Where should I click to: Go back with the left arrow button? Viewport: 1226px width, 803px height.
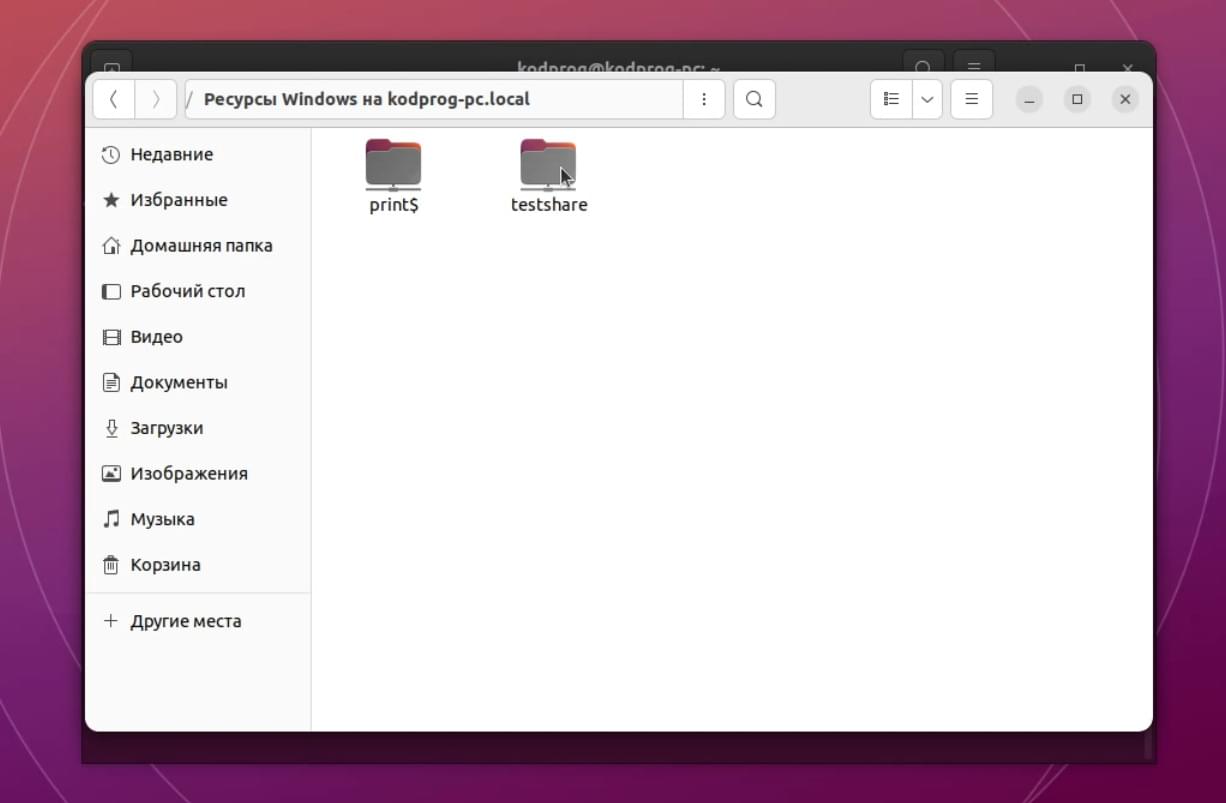point(114,99)
